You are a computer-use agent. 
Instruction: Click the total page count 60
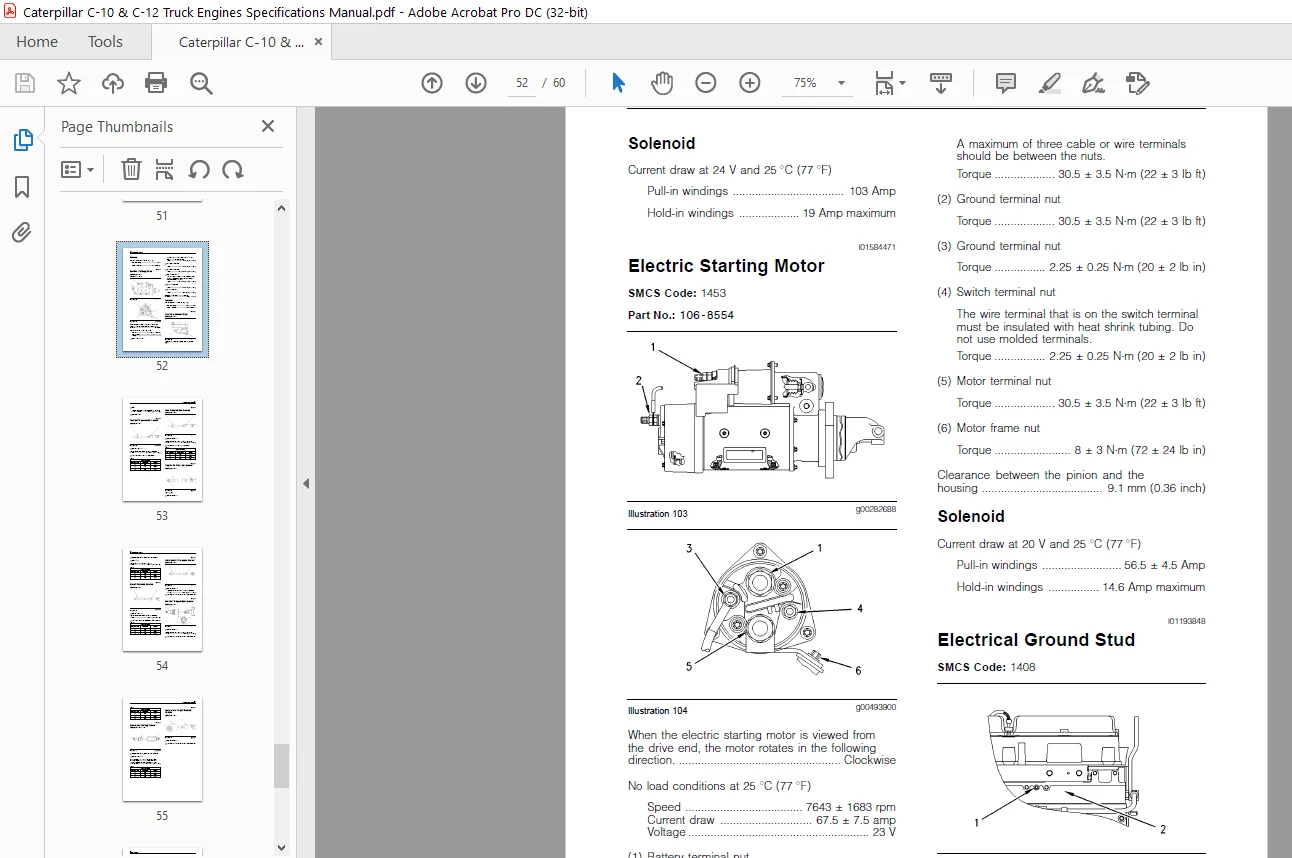[x=559, y=83]
